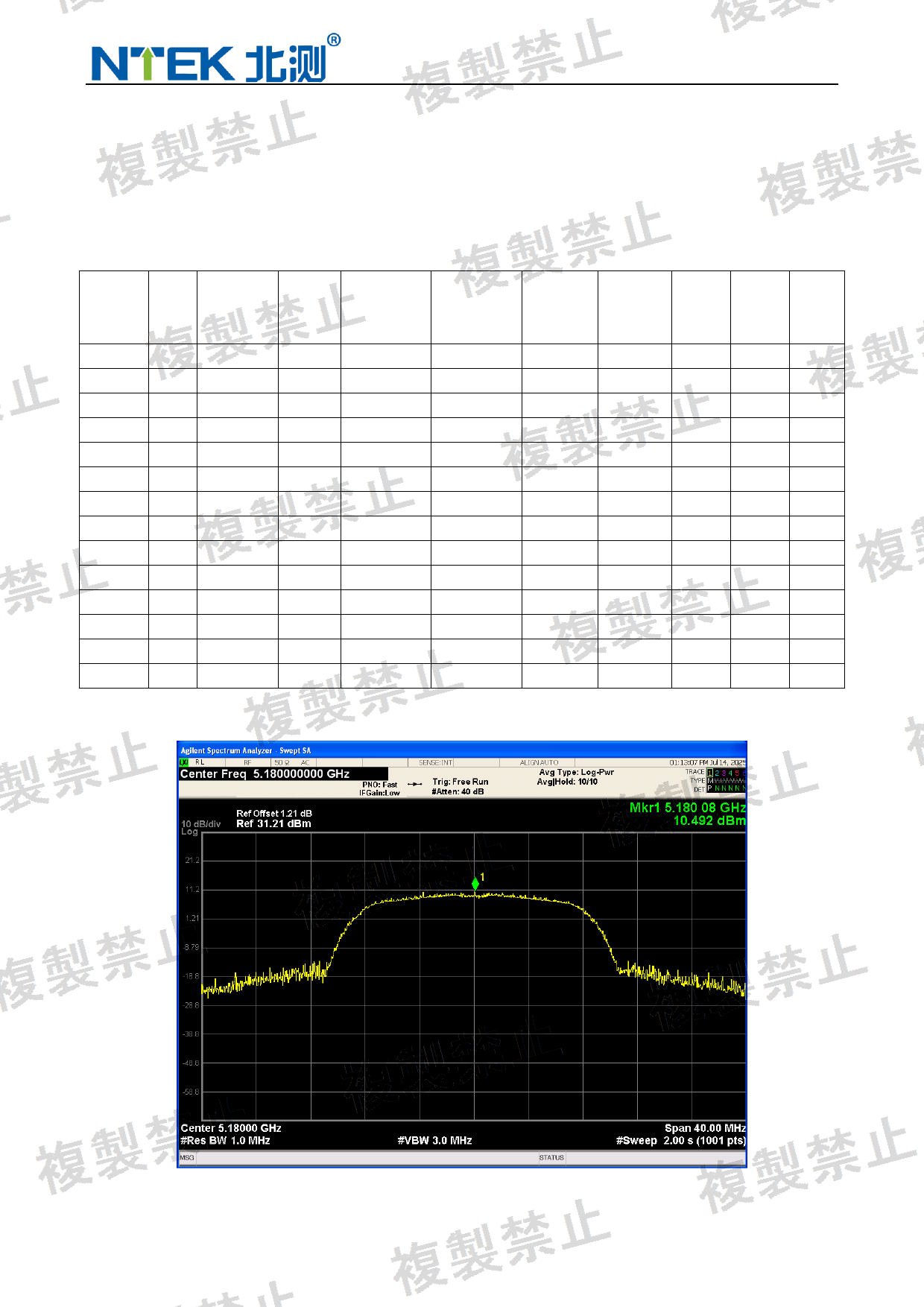Click the 'Mkr1 5.180 08 GHz' marker readout

coord(687,807)
